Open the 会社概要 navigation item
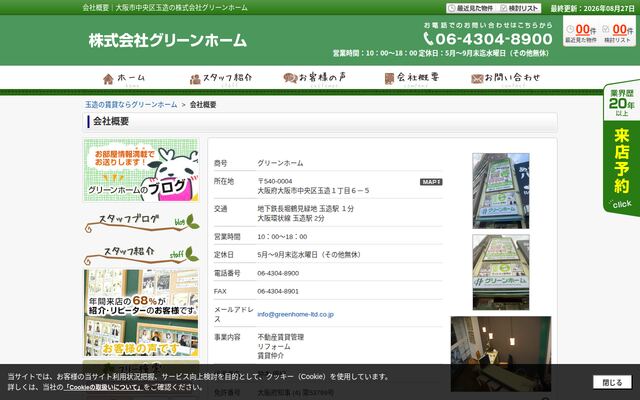 coord(411,78)
